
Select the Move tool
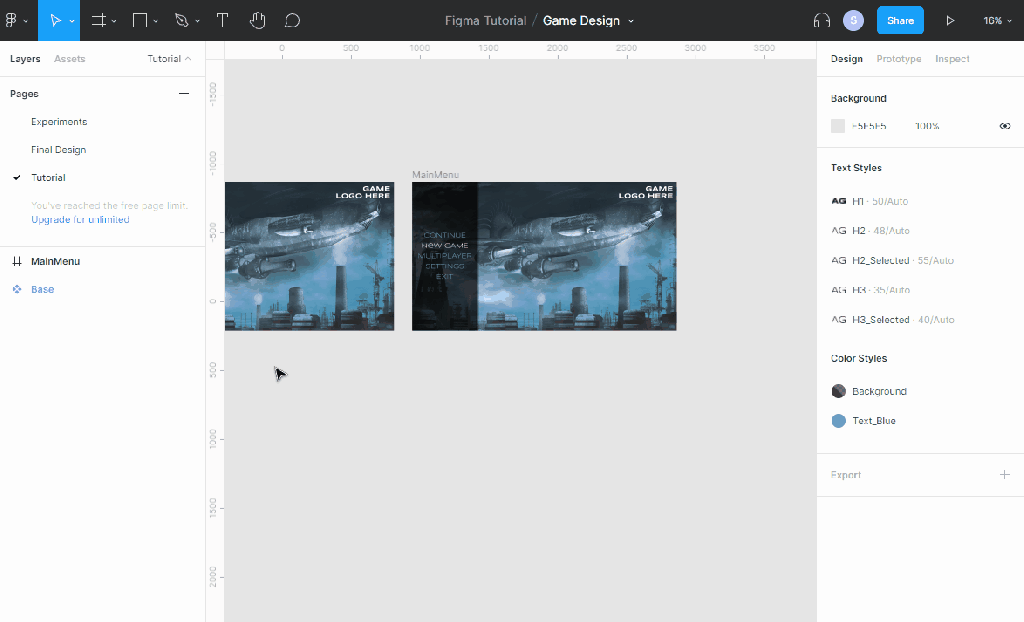click(x=58, y=20)
